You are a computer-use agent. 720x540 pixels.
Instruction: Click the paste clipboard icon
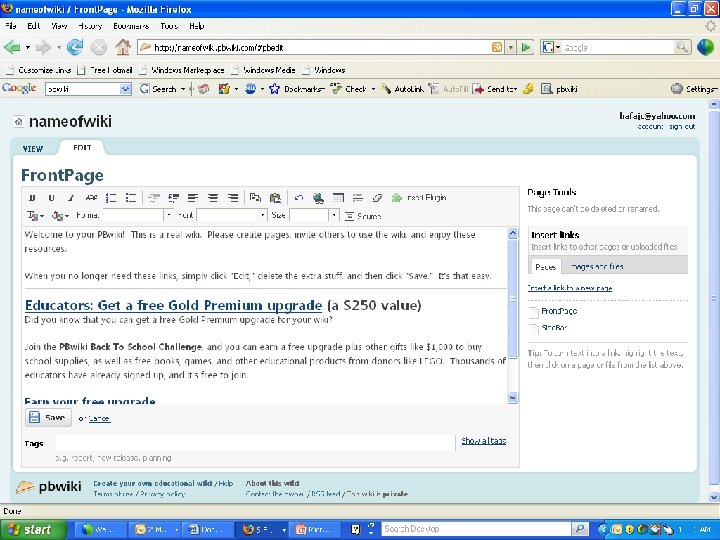[275, 198]
